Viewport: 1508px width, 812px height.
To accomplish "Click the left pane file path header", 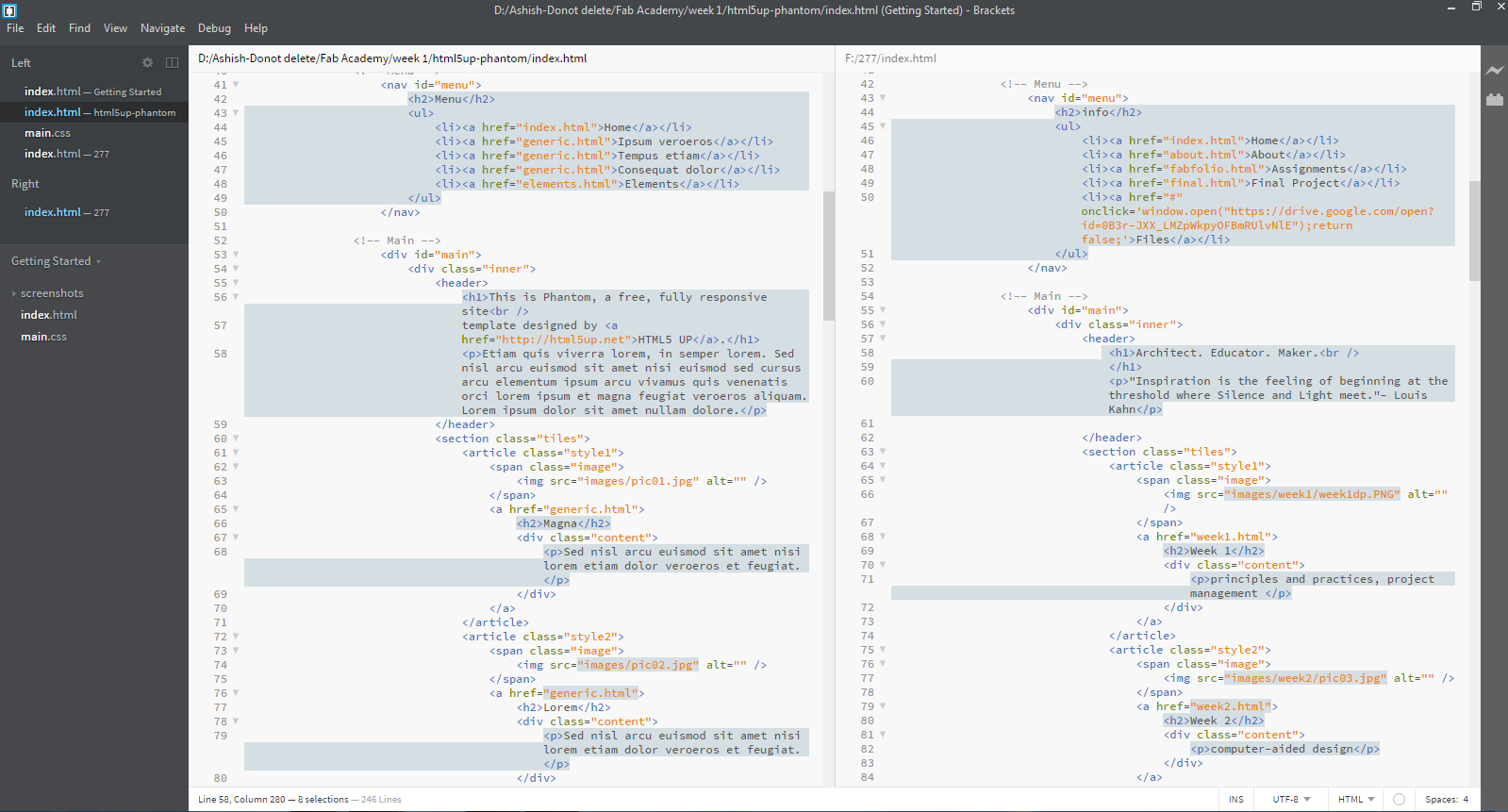I will [392, 58].
